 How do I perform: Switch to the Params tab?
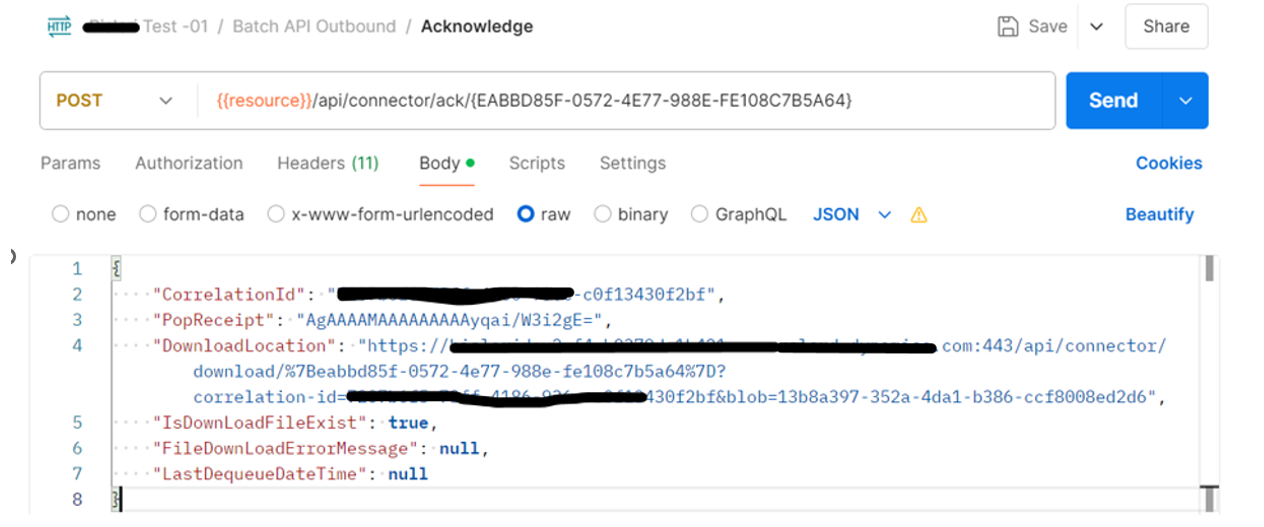click(x=70, y=163)
